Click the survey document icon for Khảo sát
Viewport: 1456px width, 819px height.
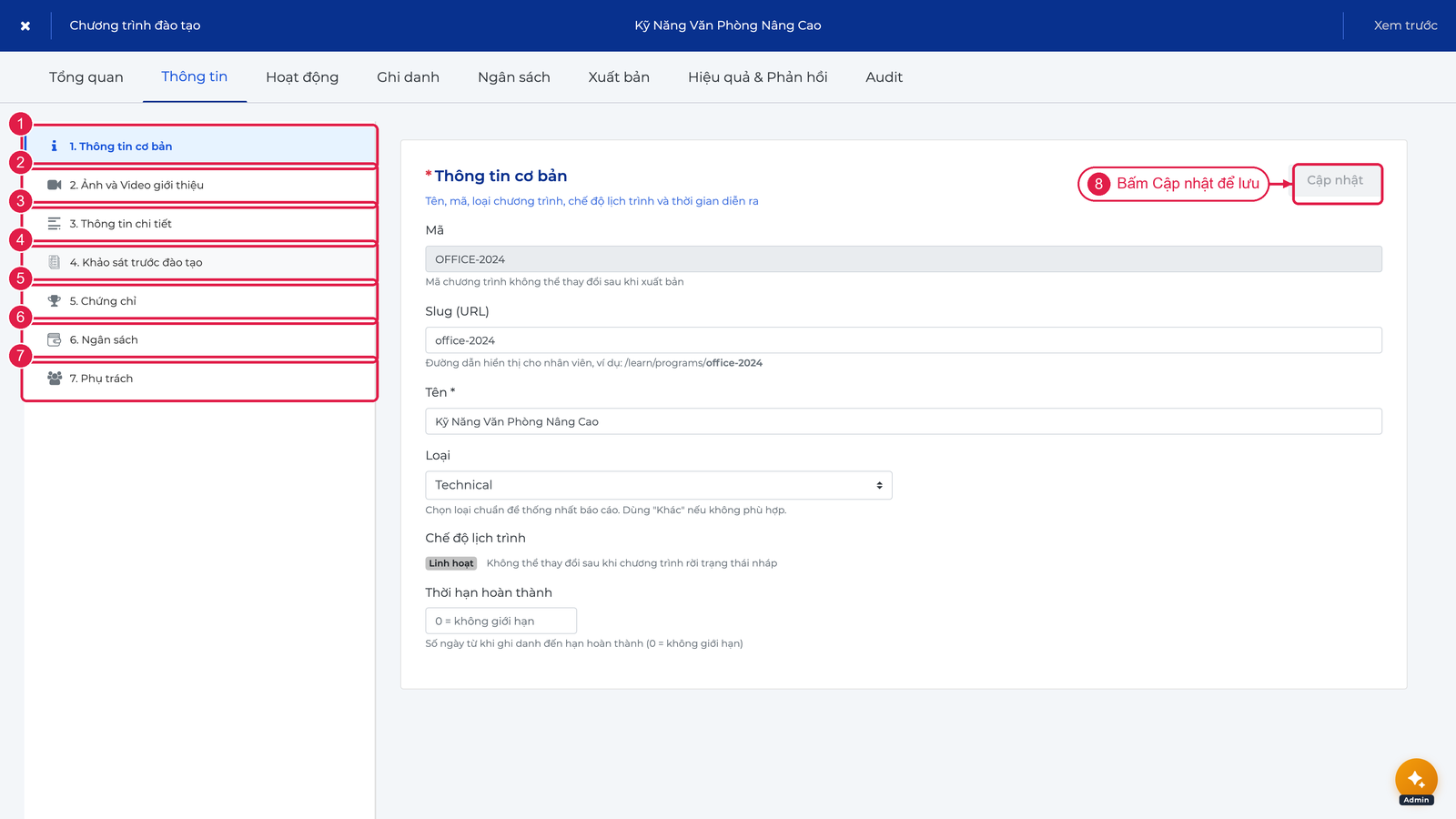(55, 262)
